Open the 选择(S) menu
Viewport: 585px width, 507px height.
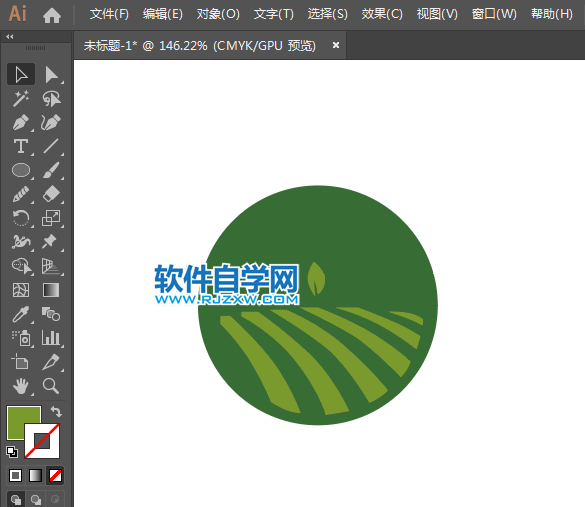pyautogui.click(x=328, y=14)
